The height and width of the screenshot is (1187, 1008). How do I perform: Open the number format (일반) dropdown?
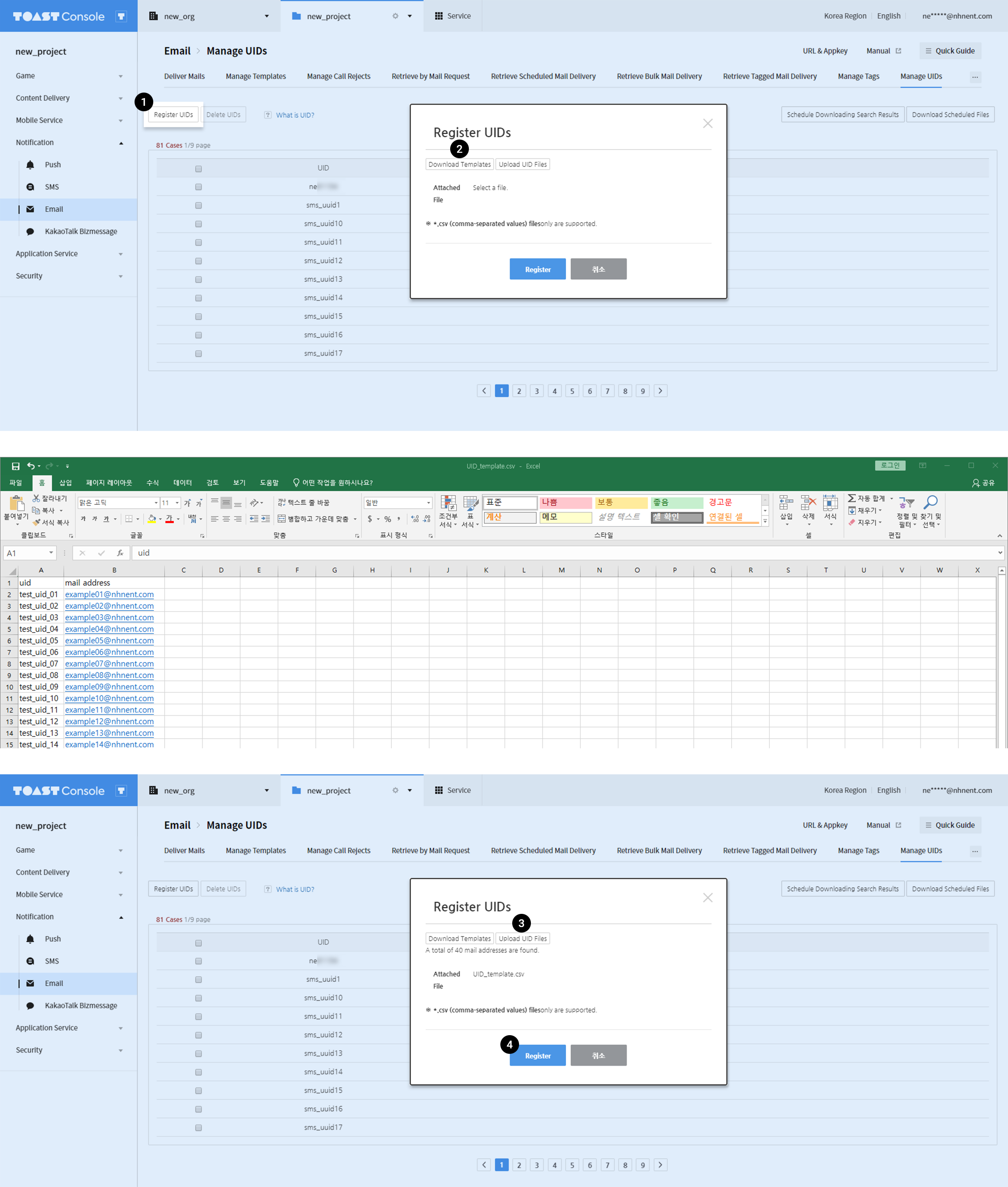click(429, 503)
